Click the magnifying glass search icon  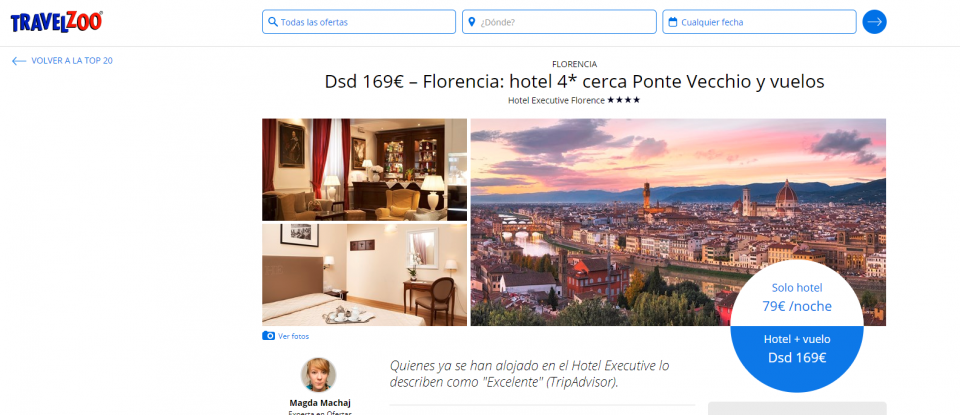pyautogui.click(x=271, y=22)
